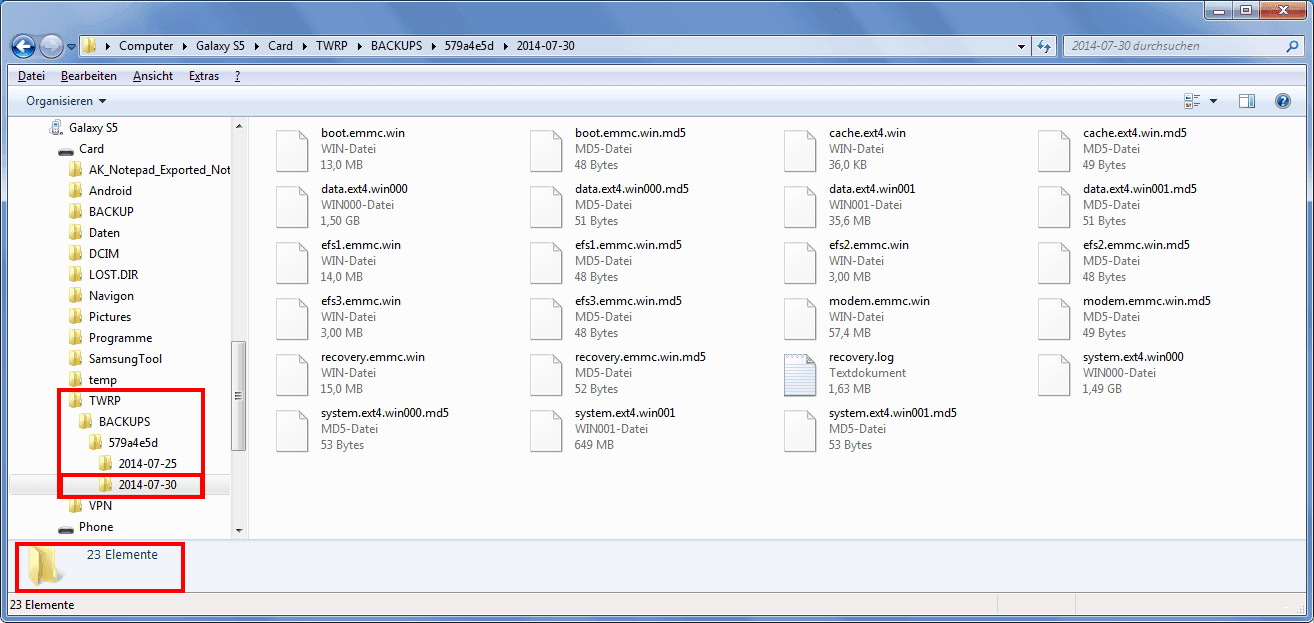Click the file name efs1.emmc.win.md5

pyautogui.click(x=629, y=245)
